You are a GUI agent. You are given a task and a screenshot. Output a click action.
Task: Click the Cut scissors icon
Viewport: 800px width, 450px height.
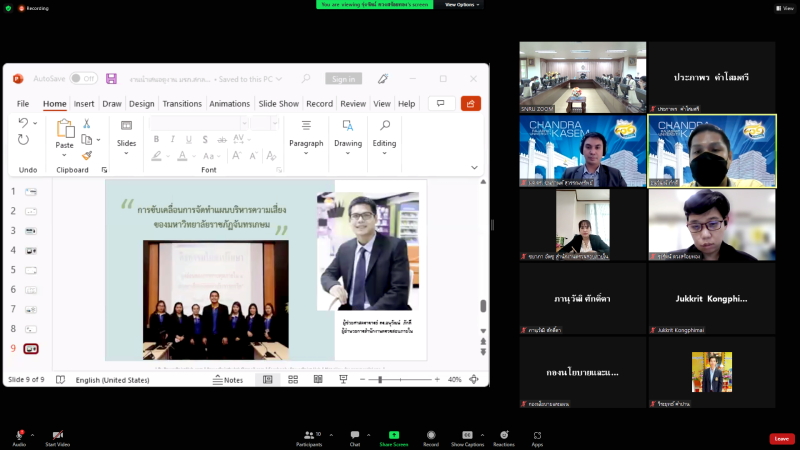tap(86, 123)
